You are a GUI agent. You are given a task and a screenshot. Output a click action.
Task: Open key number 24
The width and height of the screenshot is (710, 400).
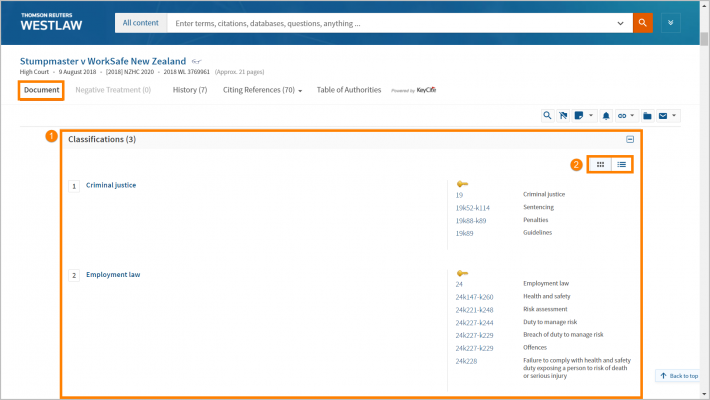(x=459, y=284)
